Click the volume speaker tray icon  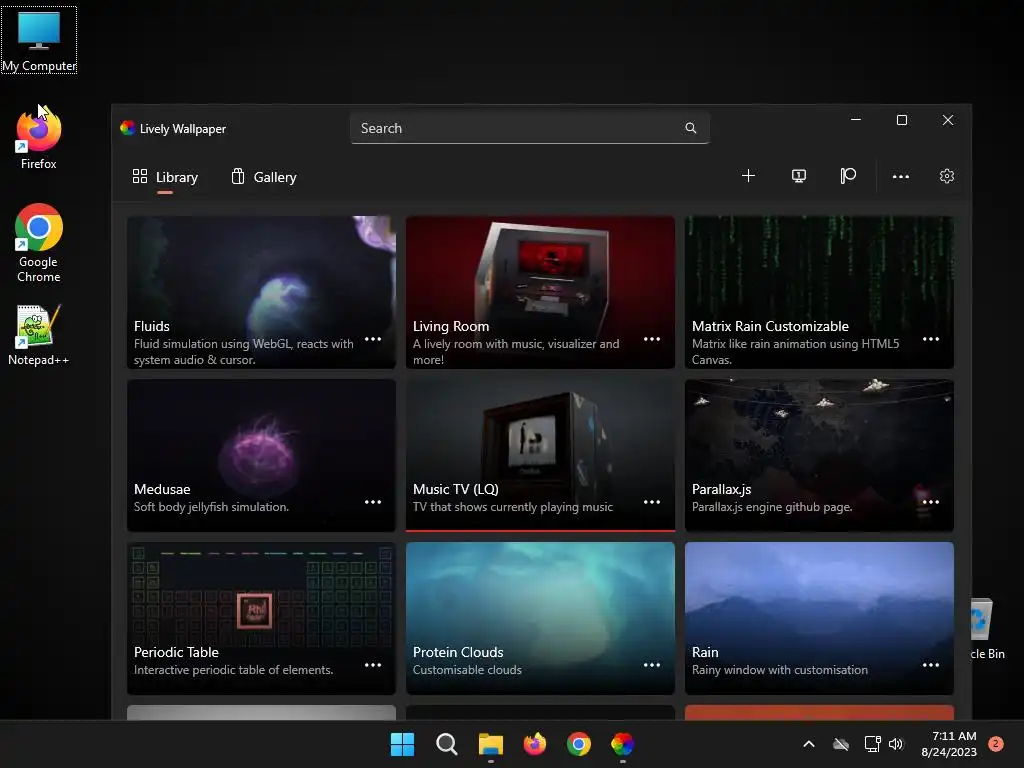[896, 744]
